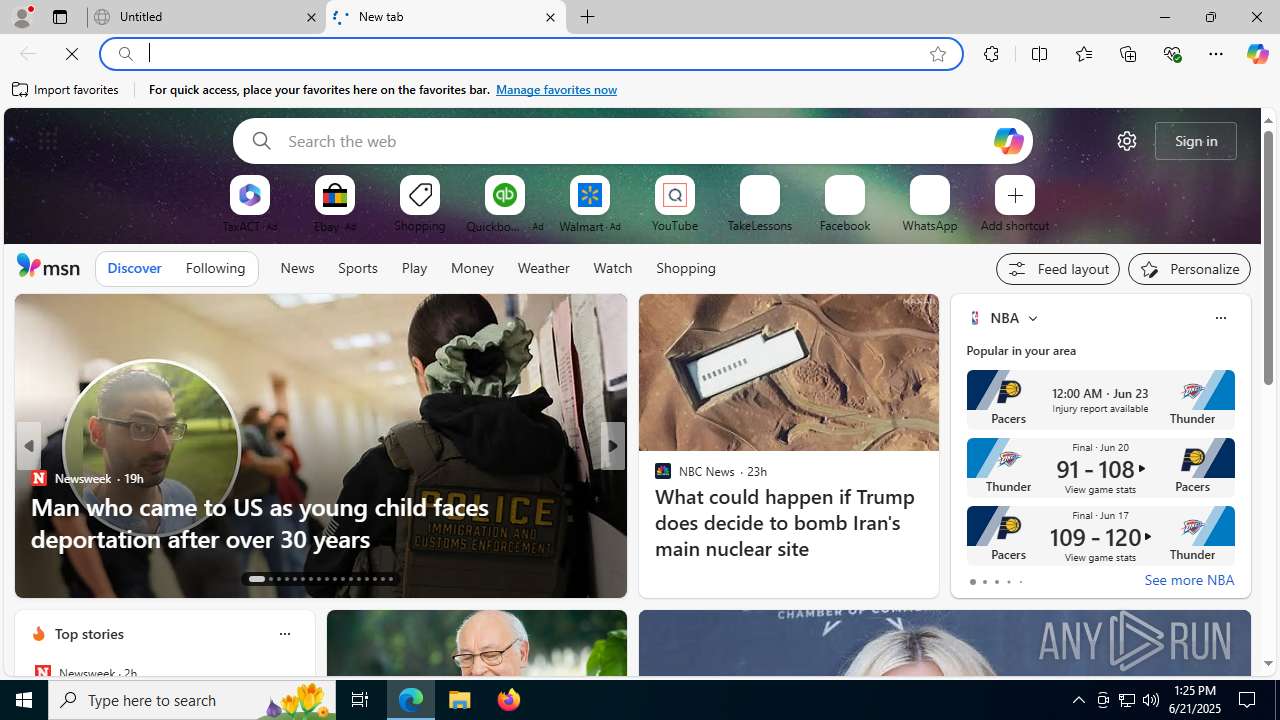Click the Add shortcut plus icon
The image size is (1280, 720).
coord(1015,195)
